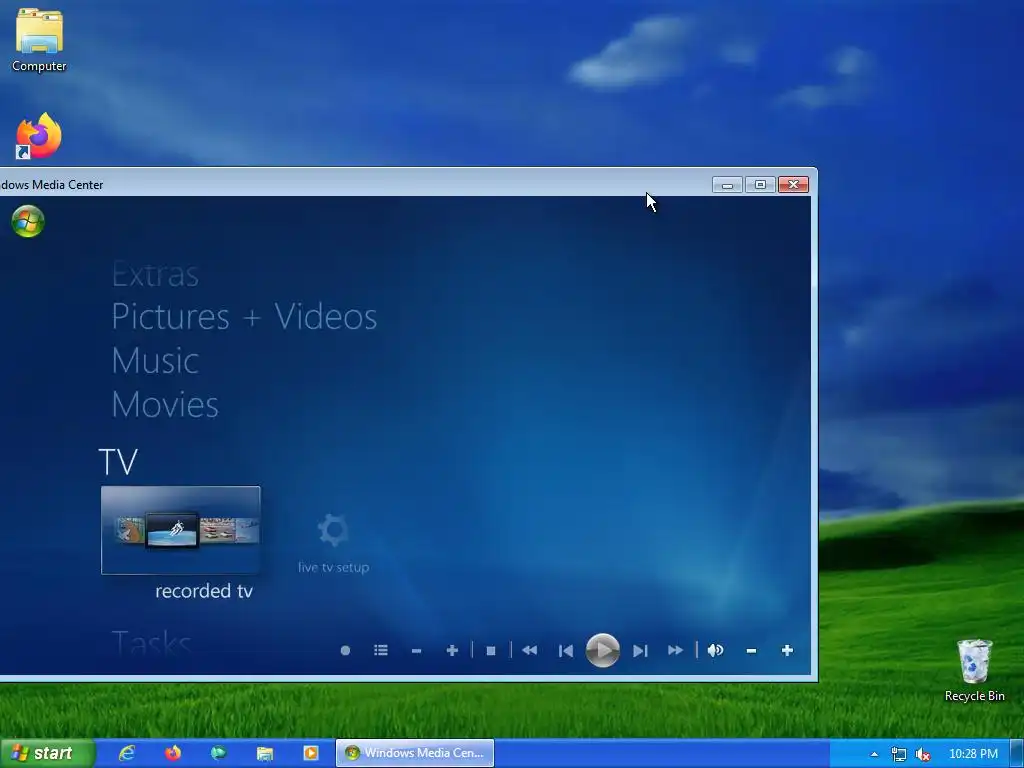The height and width of the screenshot is (768, 1024).
Task: Stop playback with the square button
Action: (x=491, y=651)
